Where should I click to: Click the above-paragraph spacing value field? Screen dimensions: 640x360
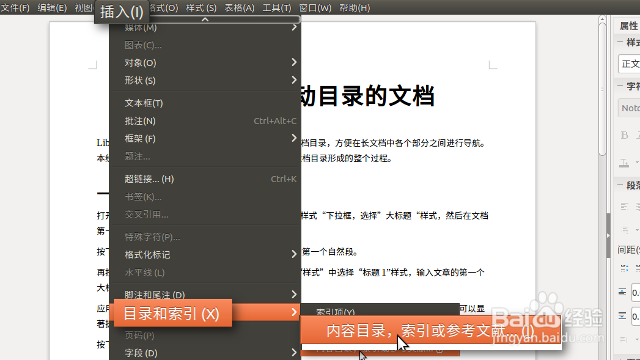coord(636,293)
